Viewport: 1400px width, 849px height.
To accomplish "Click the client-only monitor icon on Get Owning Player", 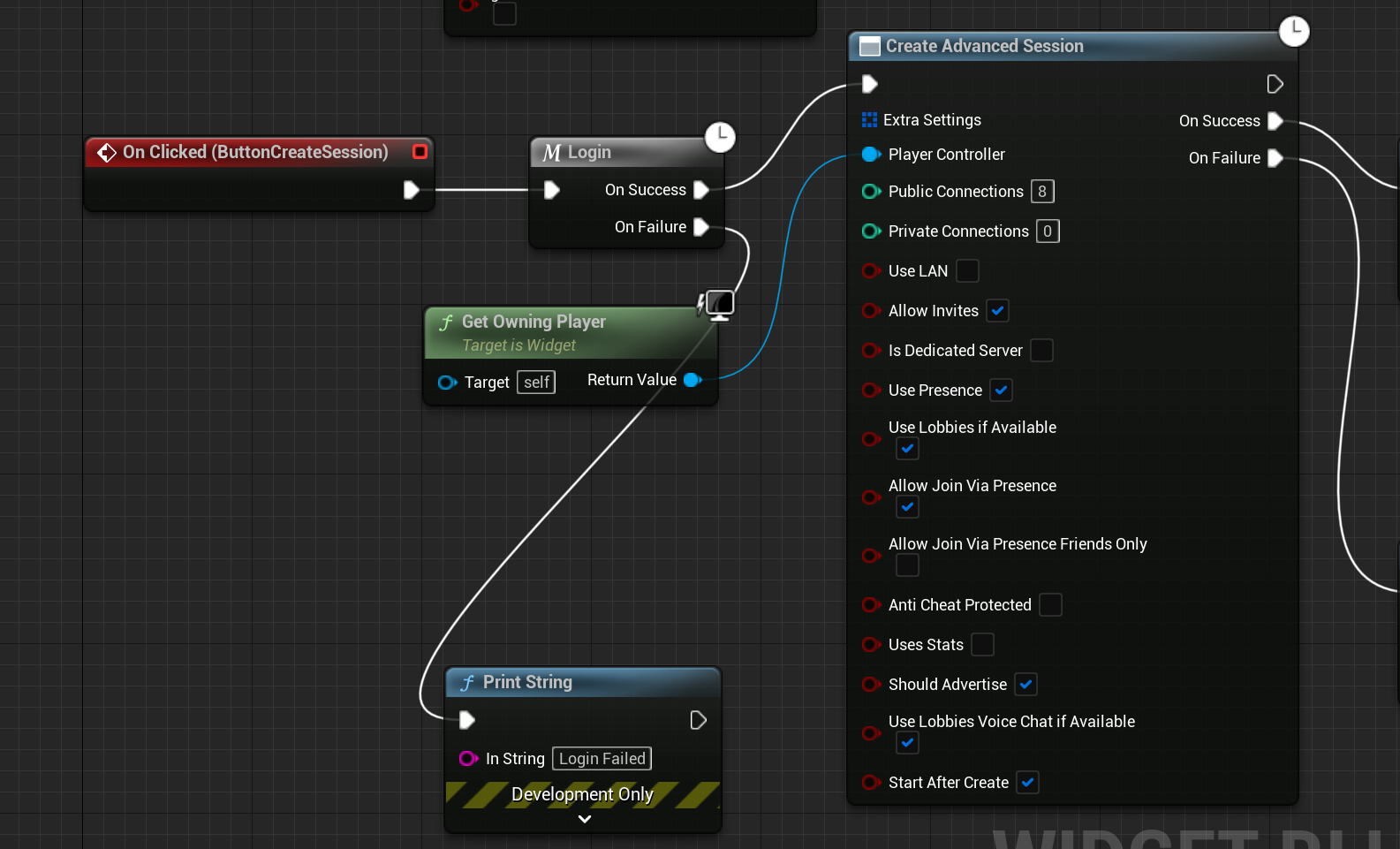I will click(719, 305).
